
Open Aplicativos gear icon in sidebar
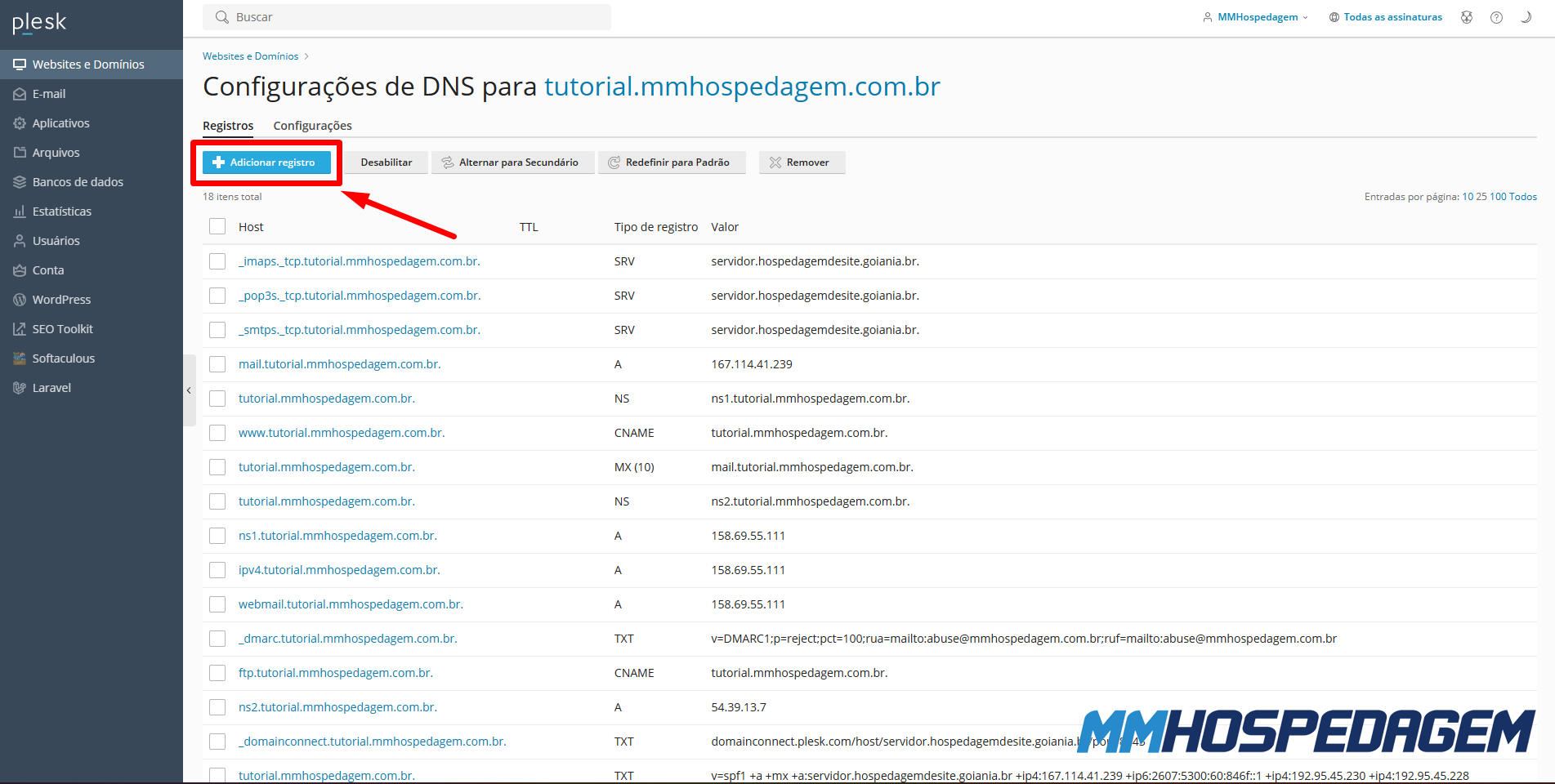point(20,123)
